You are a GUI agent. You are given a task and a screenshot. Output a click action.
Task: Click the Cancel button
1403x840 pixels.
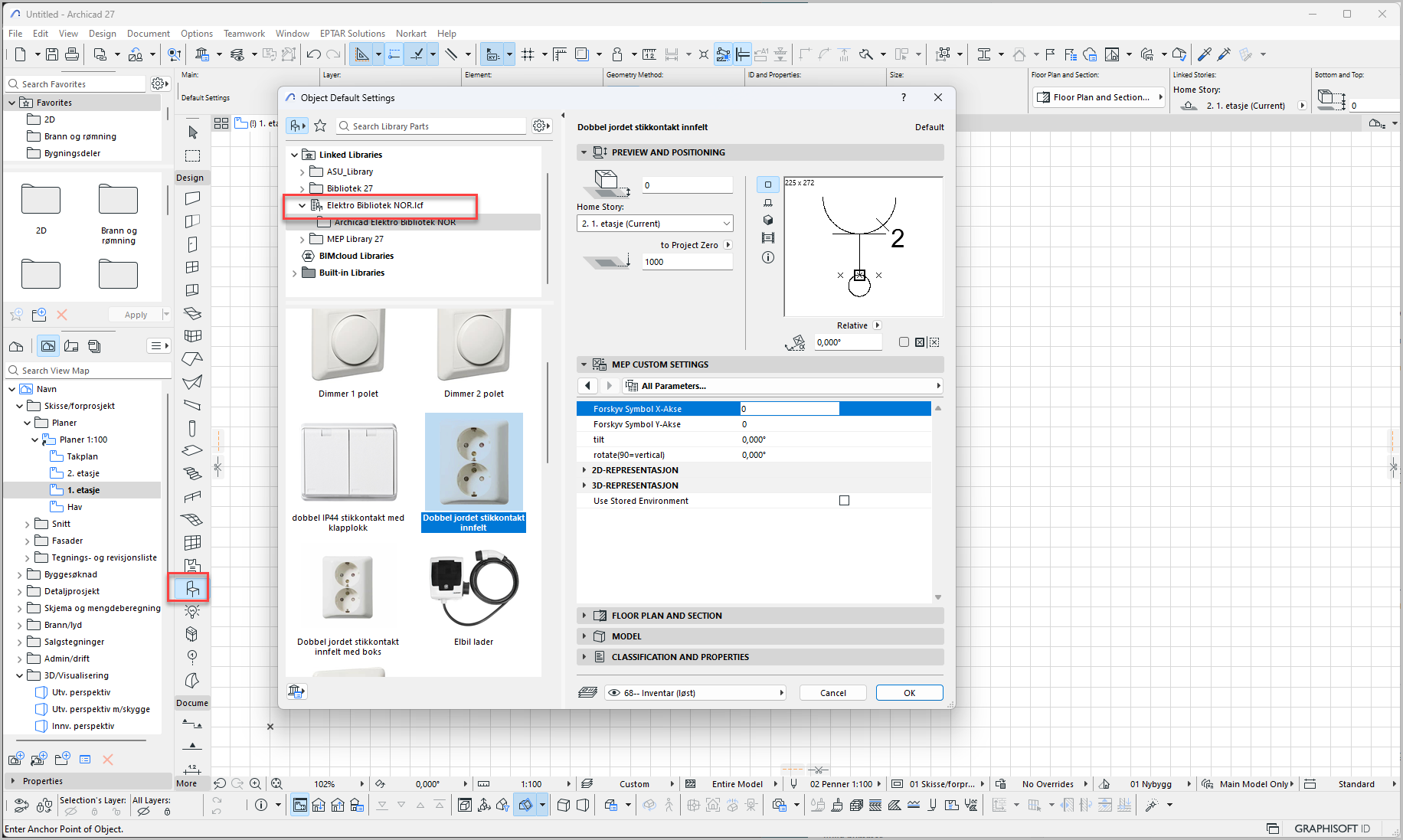[832, 693]
